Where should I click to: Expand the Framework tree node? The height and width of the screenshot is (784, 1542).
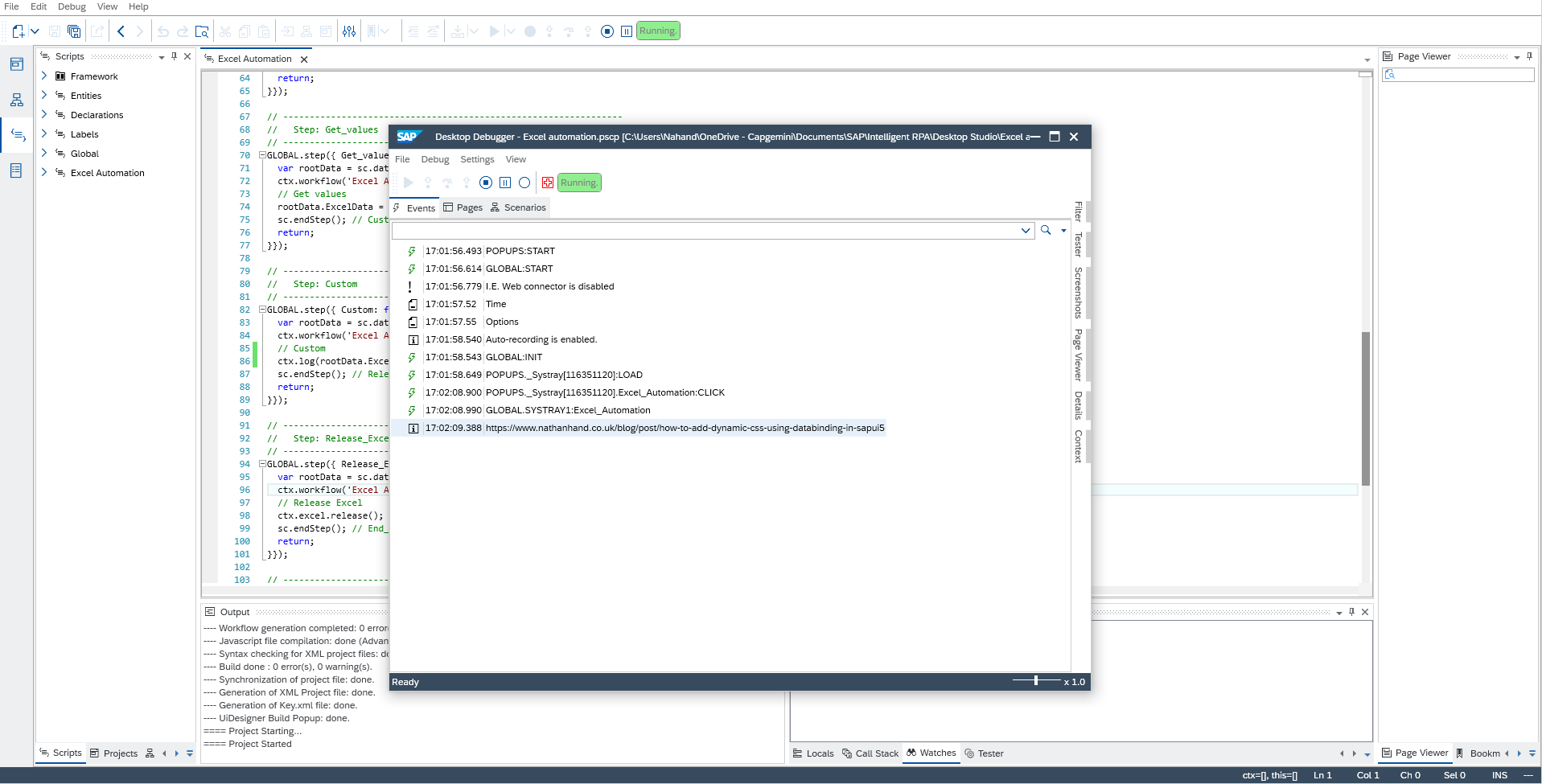point(44,76)
